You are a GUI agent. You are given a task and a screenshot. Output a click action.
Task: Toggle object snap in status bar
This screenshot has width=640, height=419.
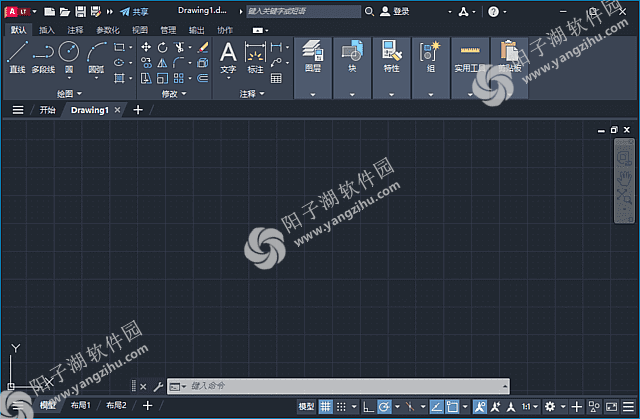point(452,406)
